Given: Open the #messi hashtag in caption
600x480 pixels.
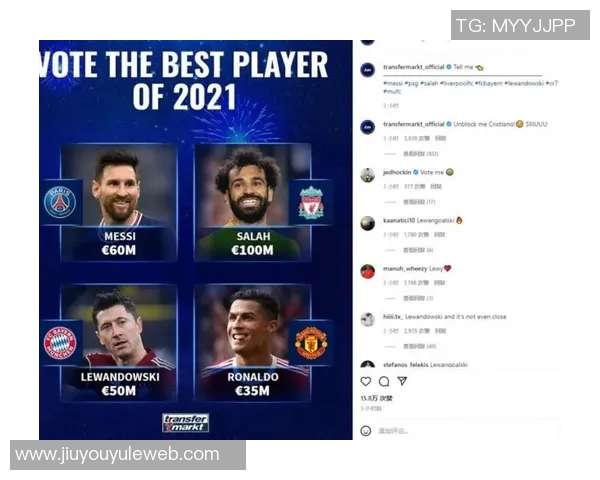Looking at the screenshot, I should [x=393, y=83].
